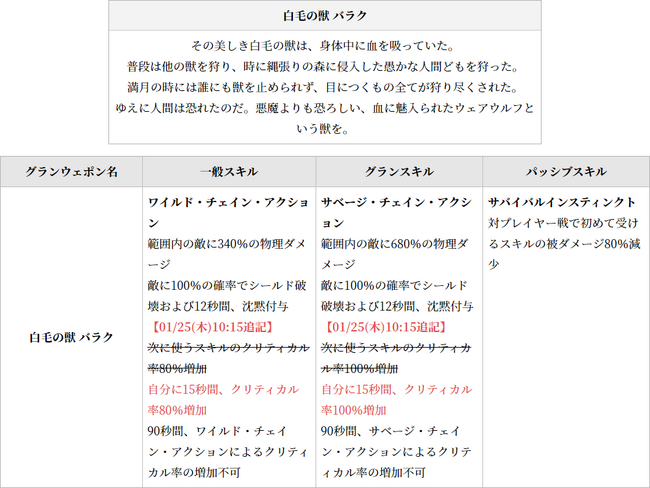
Task: Click the line starting '満月の時には誰にも'
Action: [324, 87]
